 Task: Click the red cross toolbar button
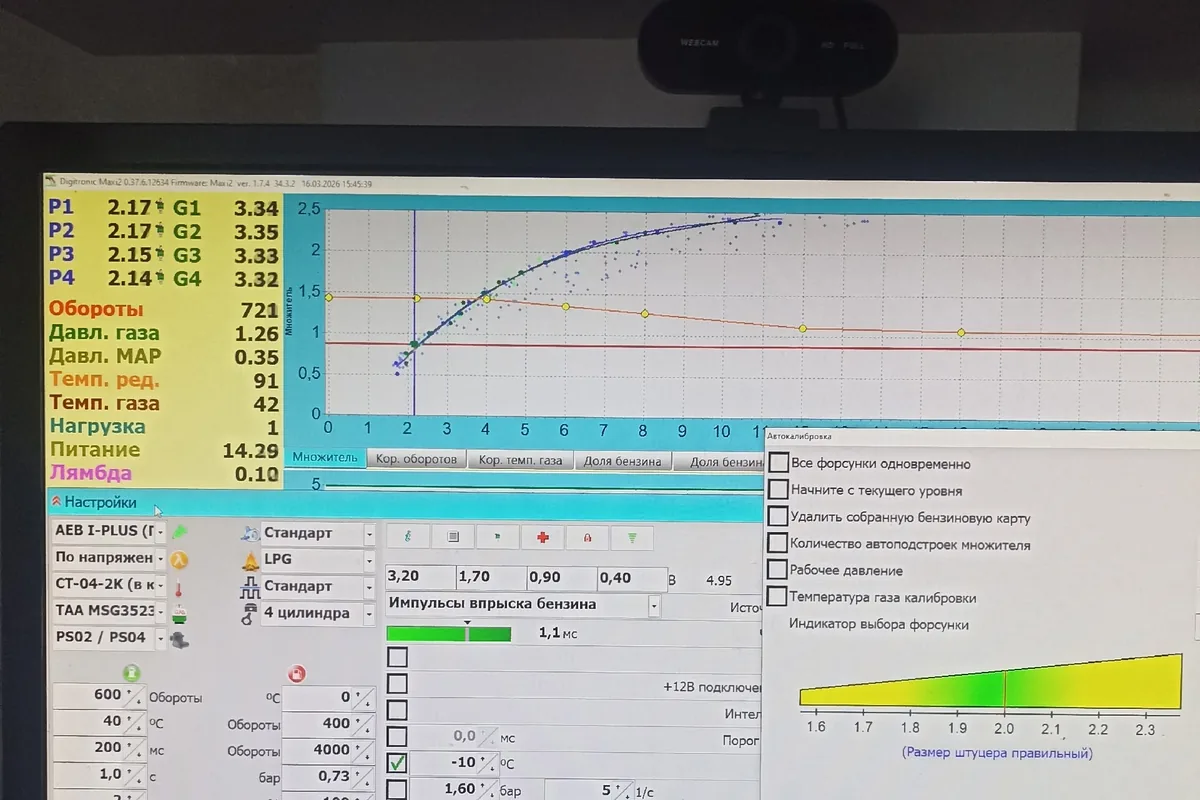point(543,537)
